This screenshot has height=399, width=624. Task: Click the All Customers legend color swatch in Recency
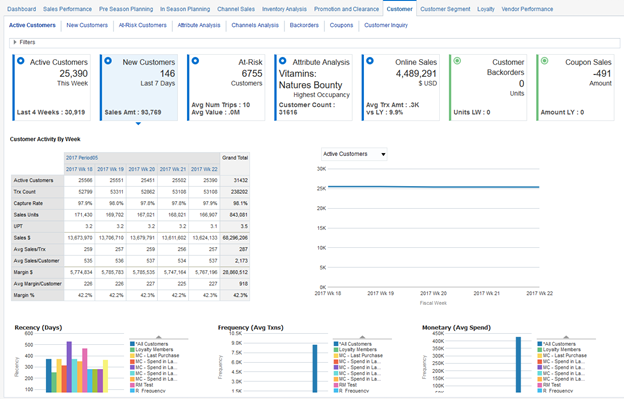click(x=133, y=344)
